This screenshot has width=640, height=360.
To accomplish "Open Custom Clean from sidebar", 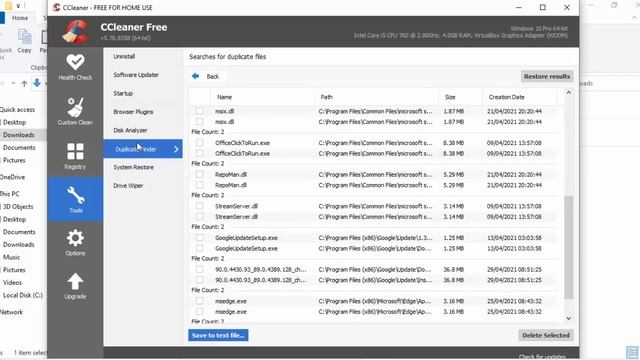I will click(x=75, y=111).
